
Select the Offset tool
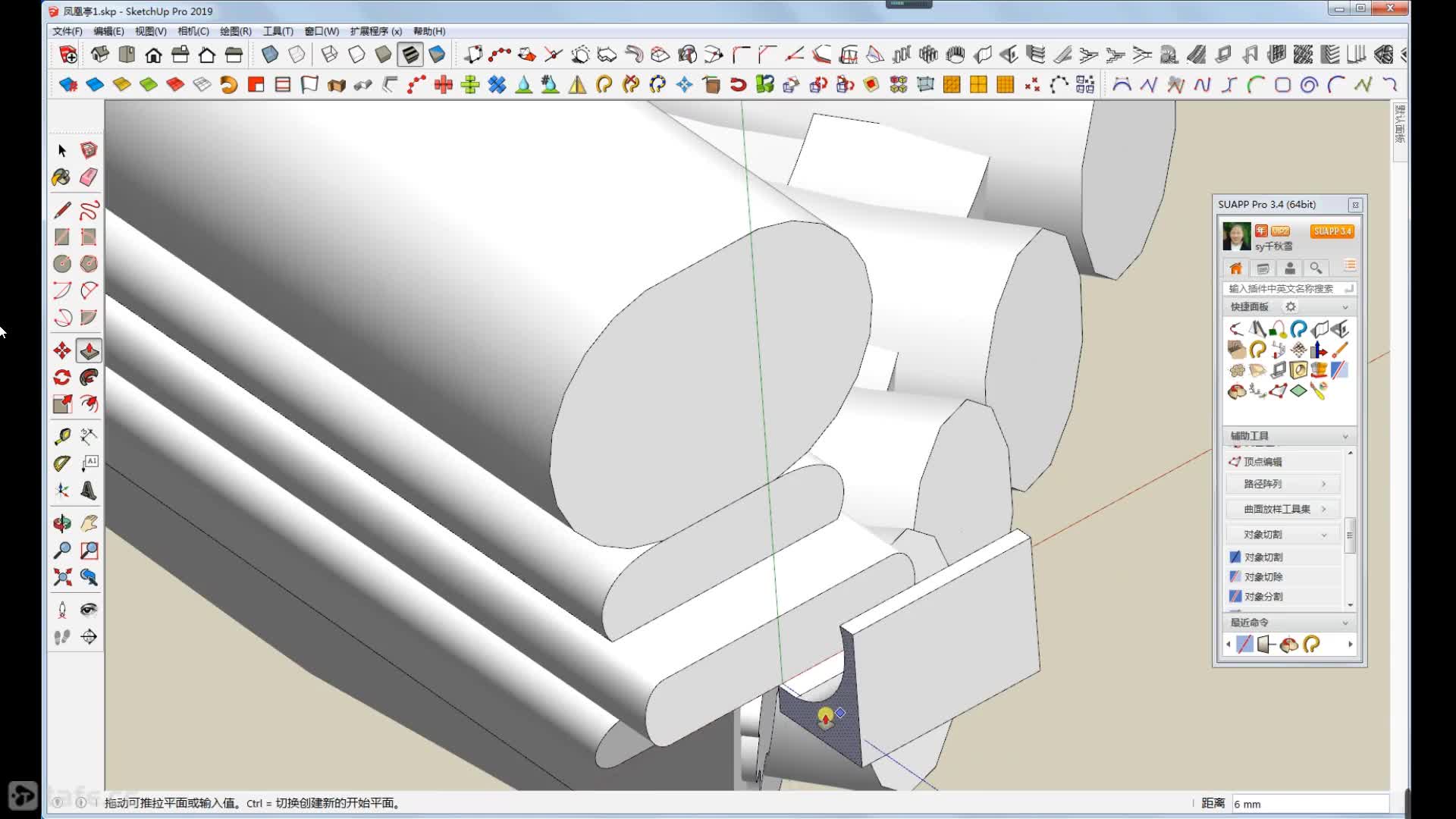coord(89,404)
